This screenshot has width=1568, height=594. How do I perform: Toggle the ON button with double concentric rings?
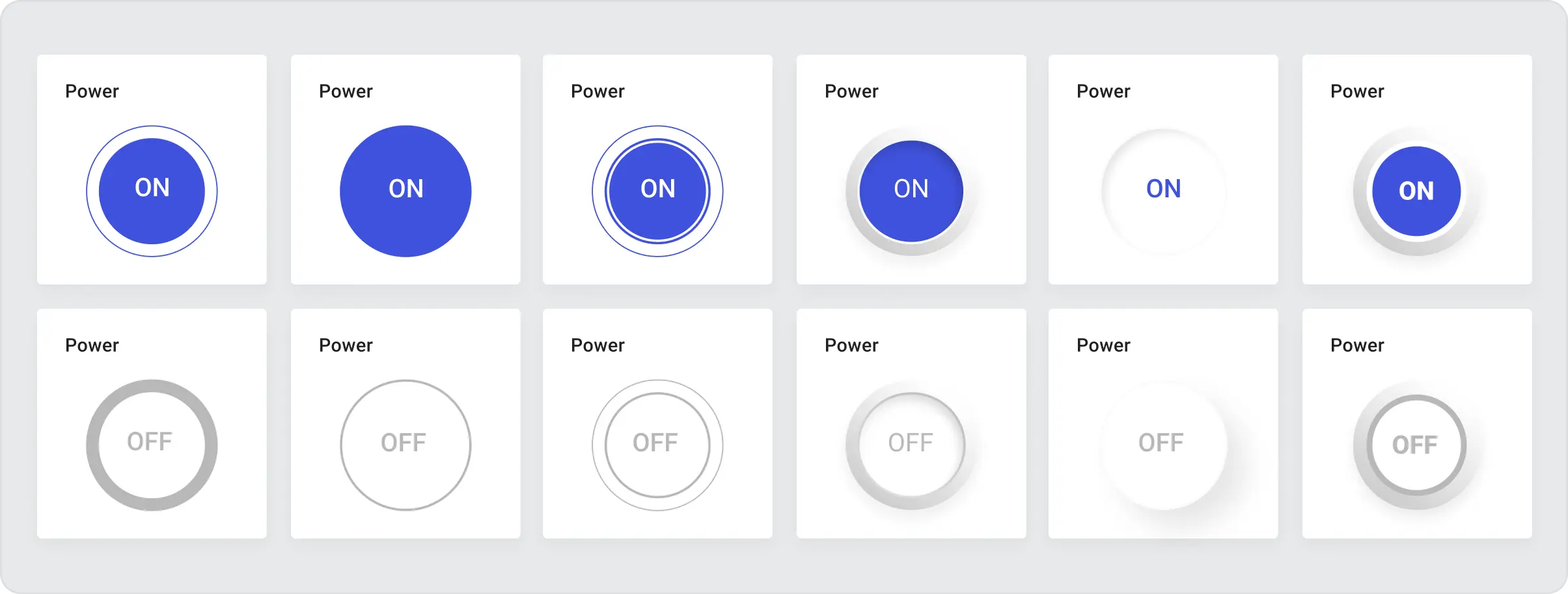point(657,191)
